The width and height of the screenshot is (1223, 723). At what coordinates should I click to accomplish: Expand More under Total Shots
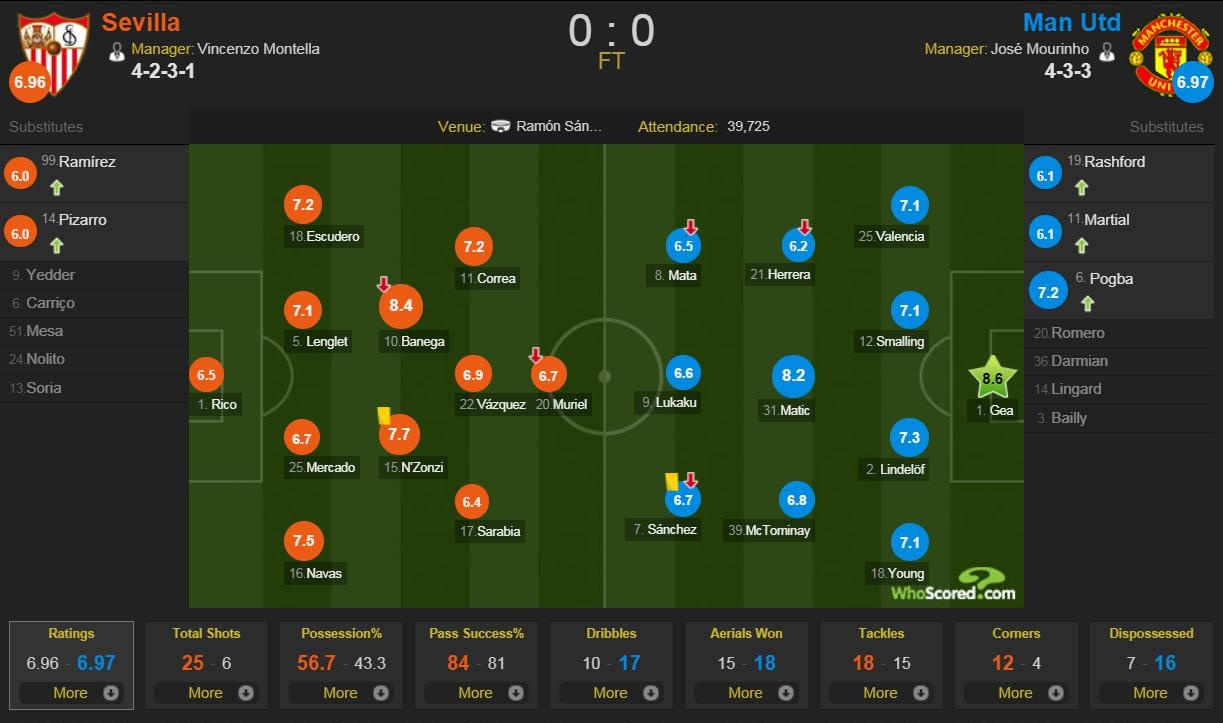(x=206, y=693)
